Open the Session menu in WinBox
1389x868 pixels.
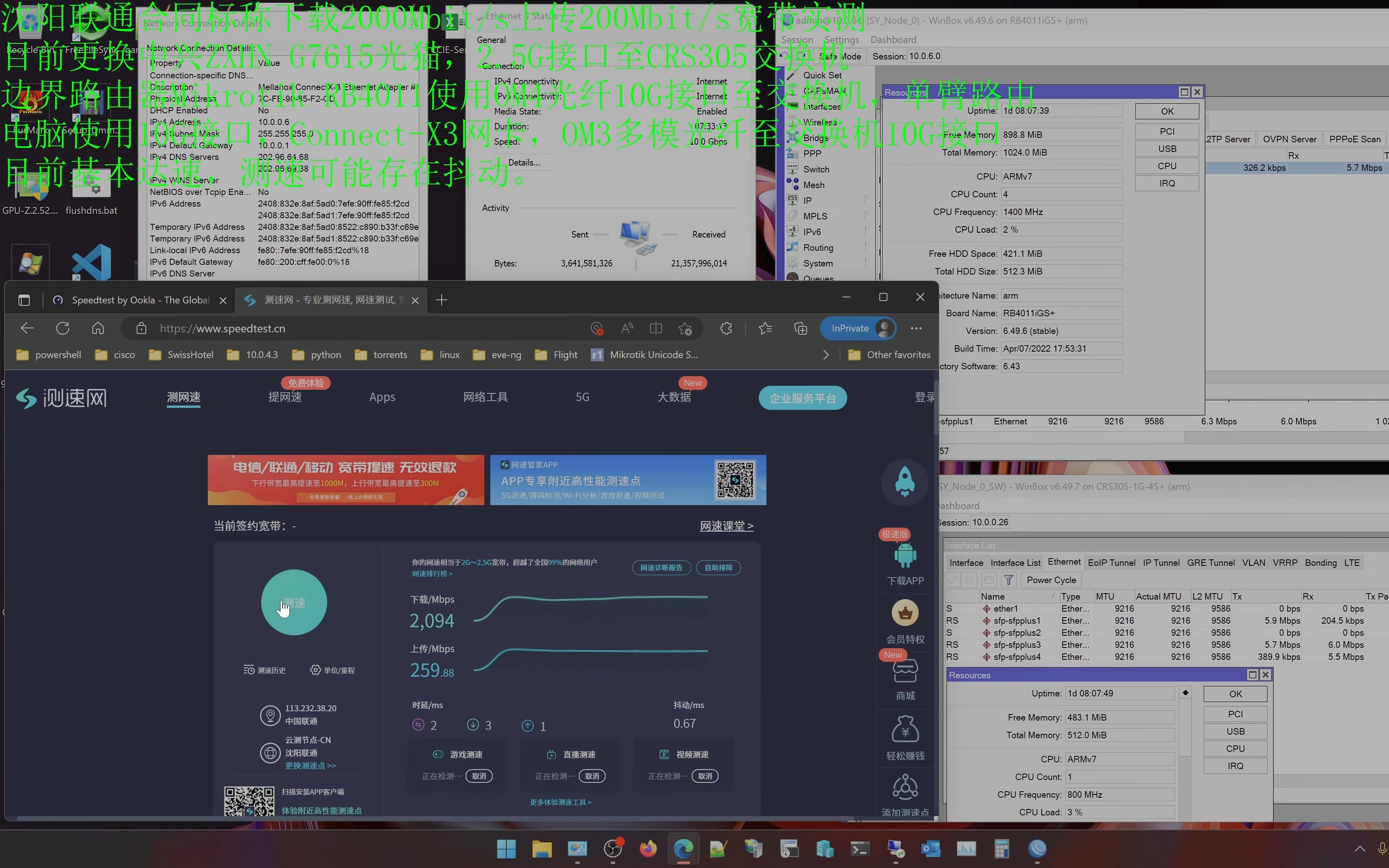click(x=797, y=40)
